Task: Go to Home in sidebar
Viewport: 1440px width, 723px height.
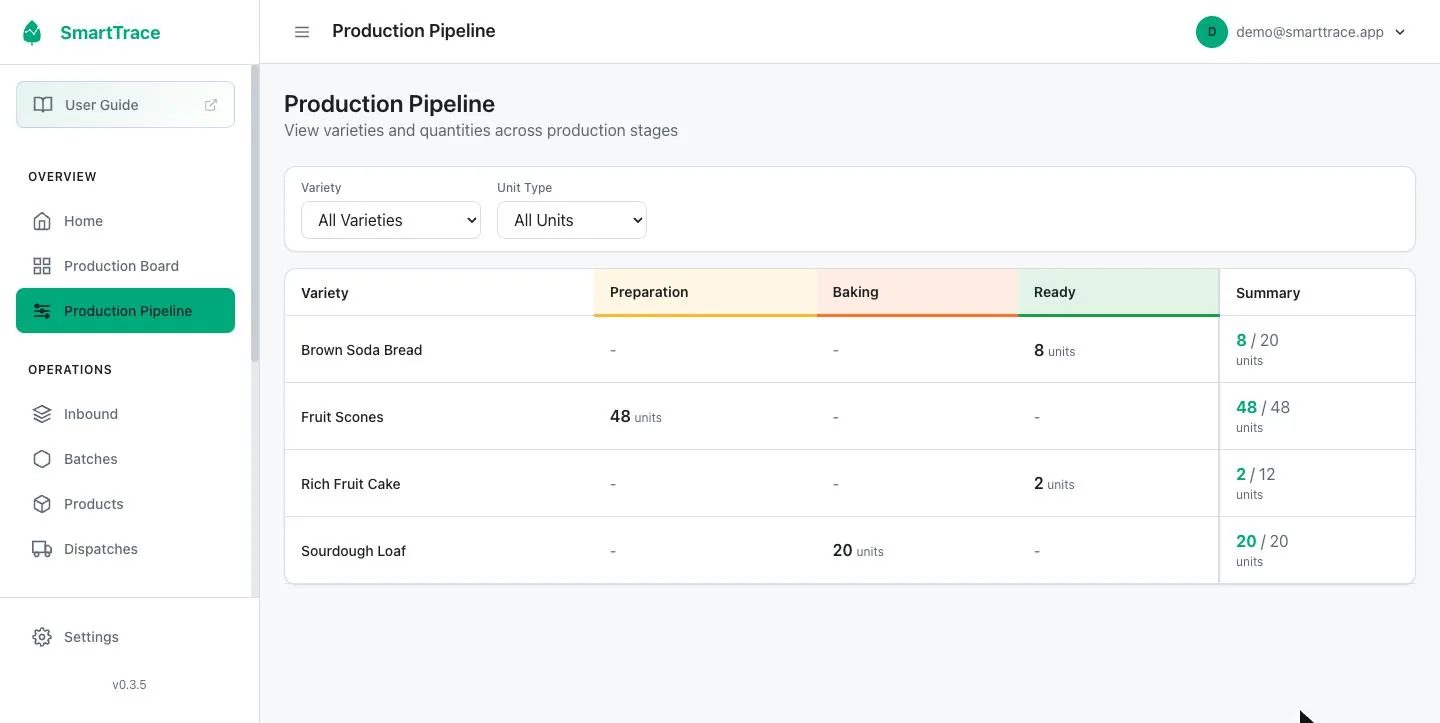Action: (x=125, y=221)
